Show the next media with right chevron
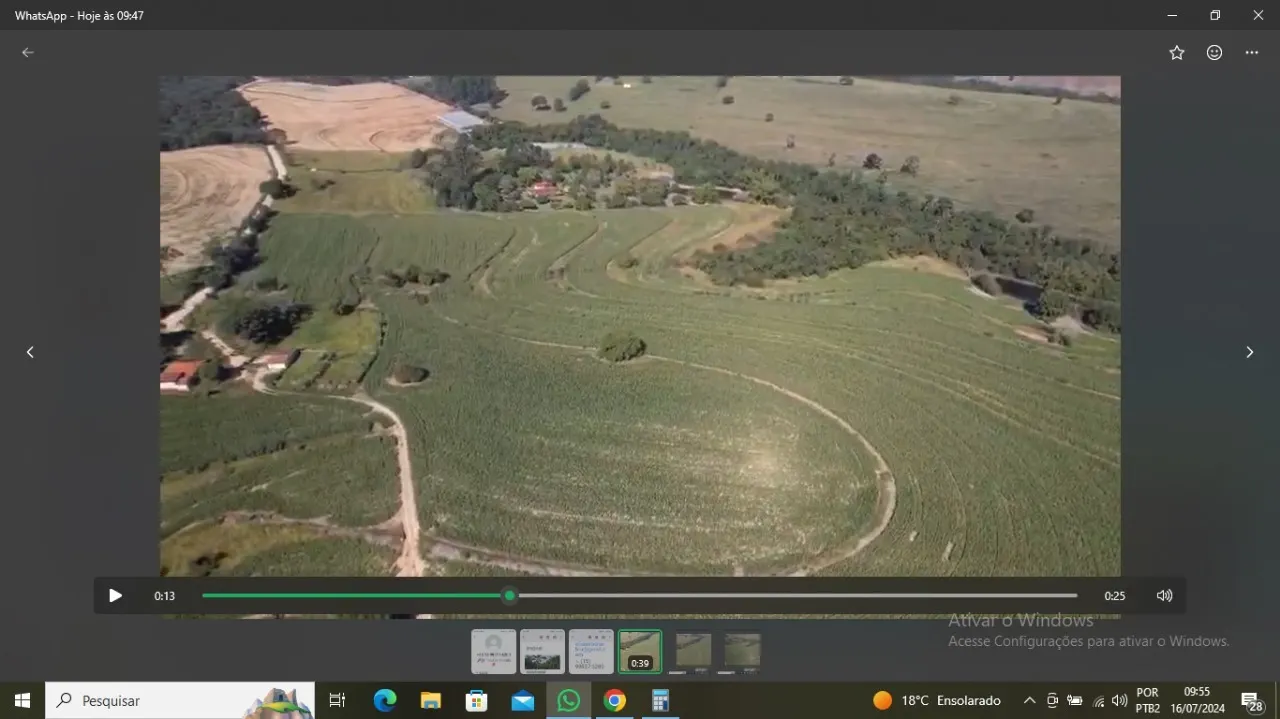 (1249, 352)
